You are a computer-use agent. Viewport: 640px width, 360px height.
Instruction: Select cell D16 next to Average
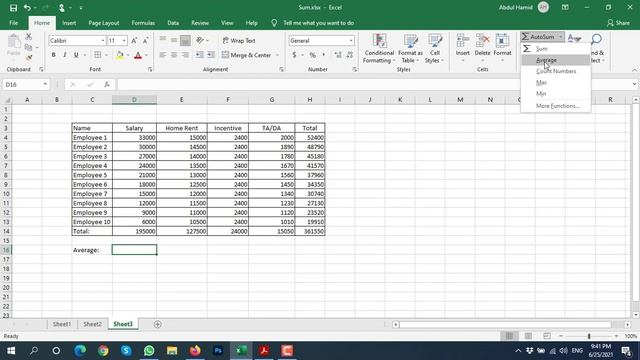point(134,250)
